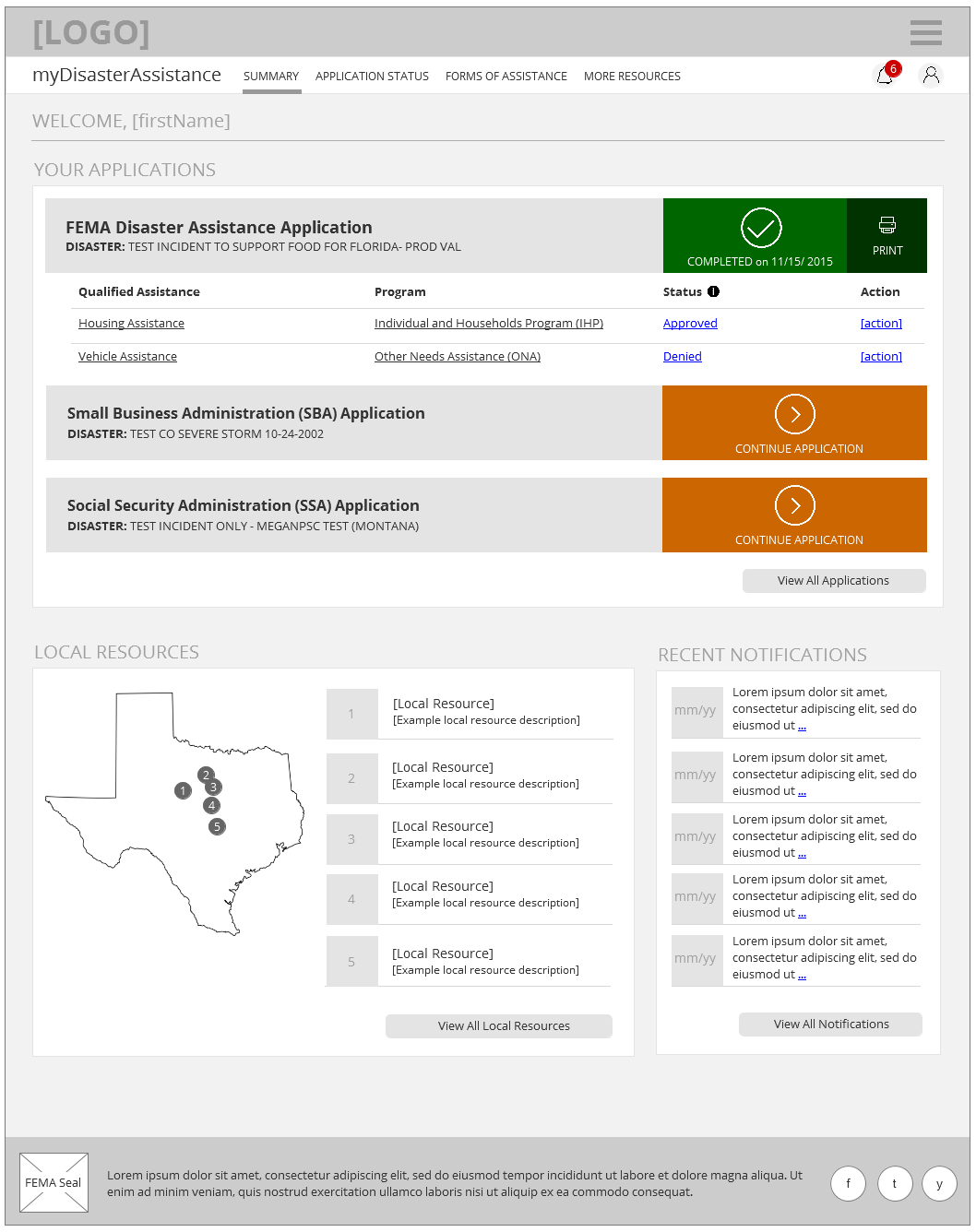Expand the fifth notification's ellipsis link
The width and height of the screenshot is (976, 1232).
(x=802, y=976)
